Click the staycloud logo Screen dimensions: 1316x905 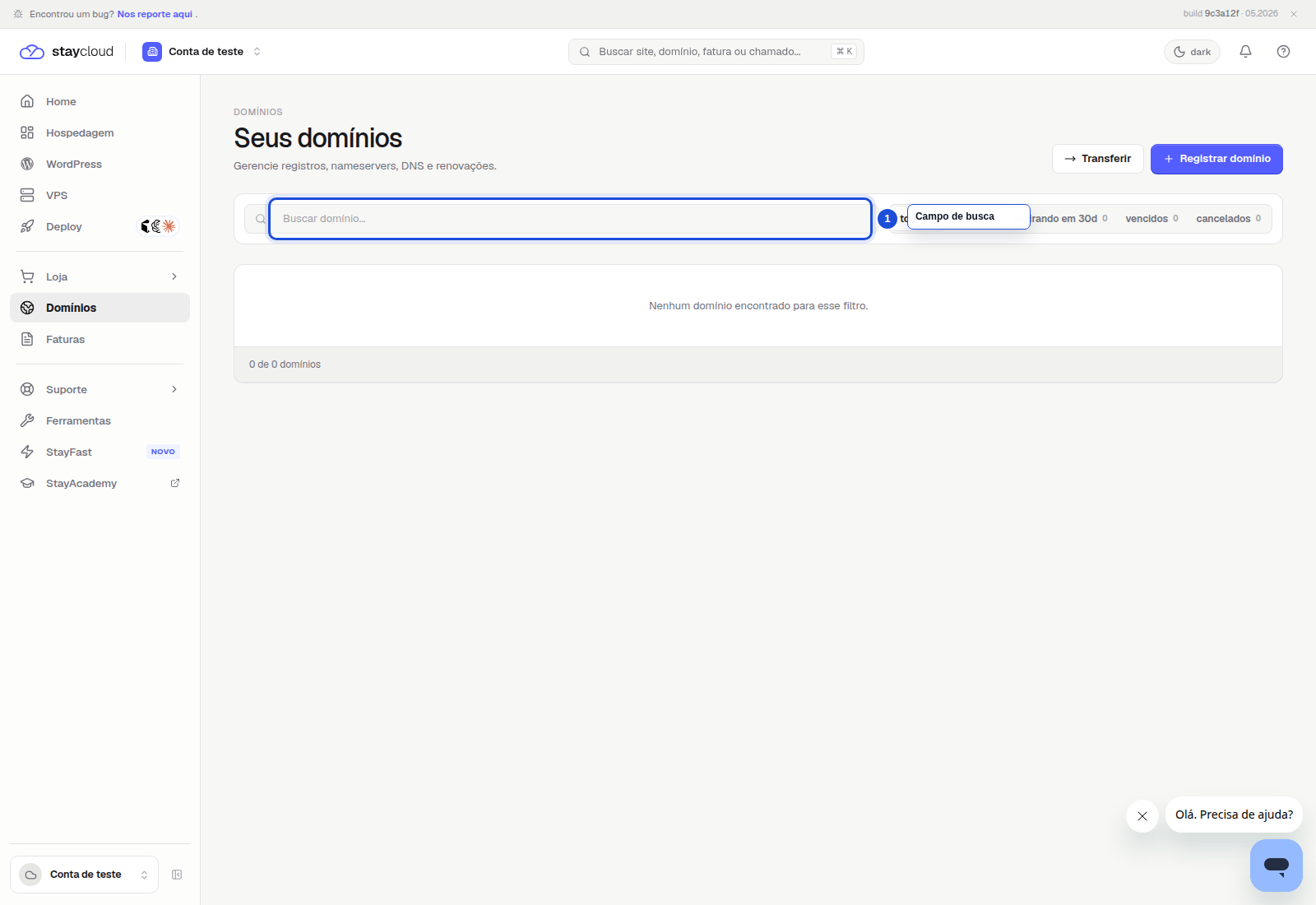click(67, 51)
